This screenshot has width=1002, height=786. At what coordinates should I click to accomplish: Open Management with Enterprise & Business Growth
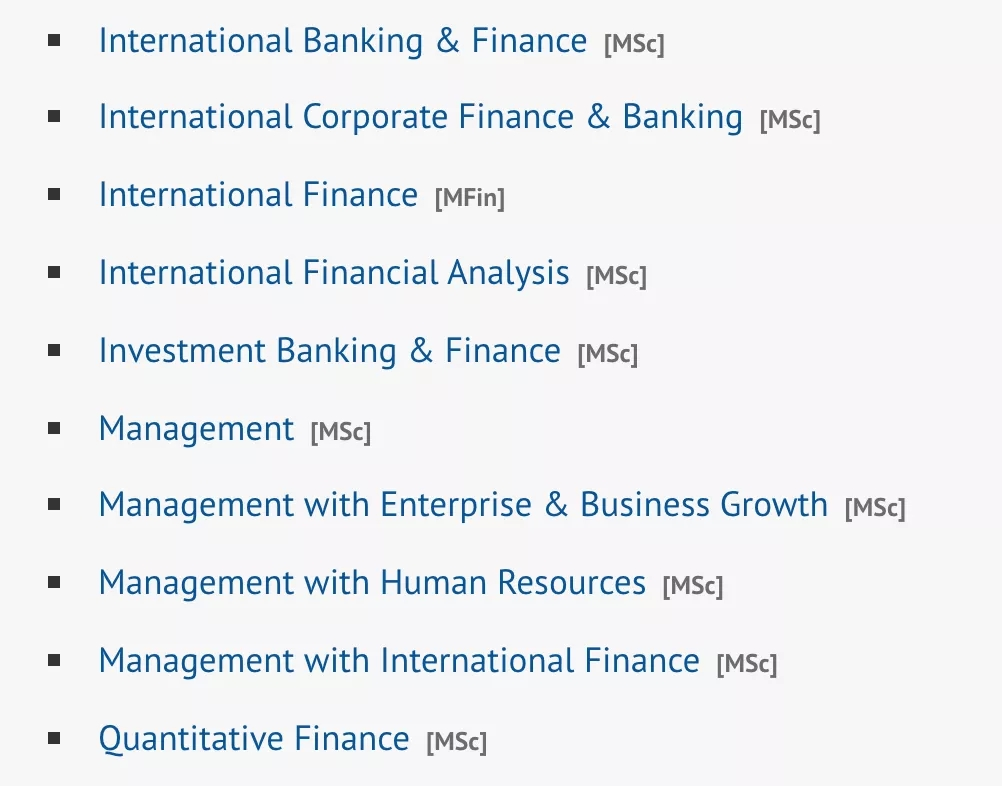pos(463,505)
